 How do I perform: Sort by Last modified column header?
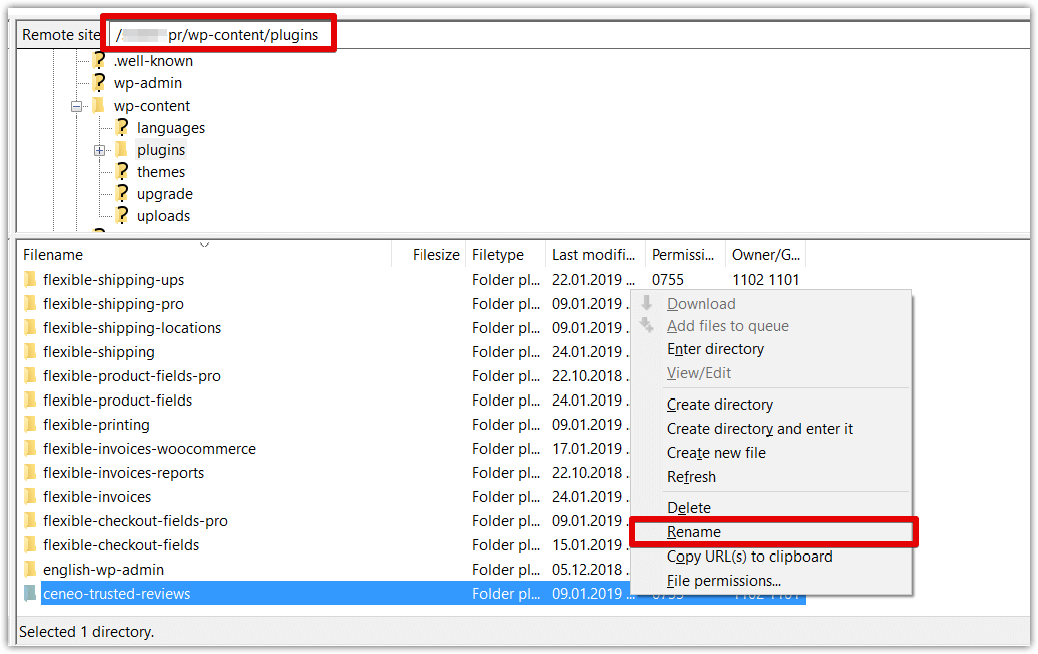tap(594, 255)
